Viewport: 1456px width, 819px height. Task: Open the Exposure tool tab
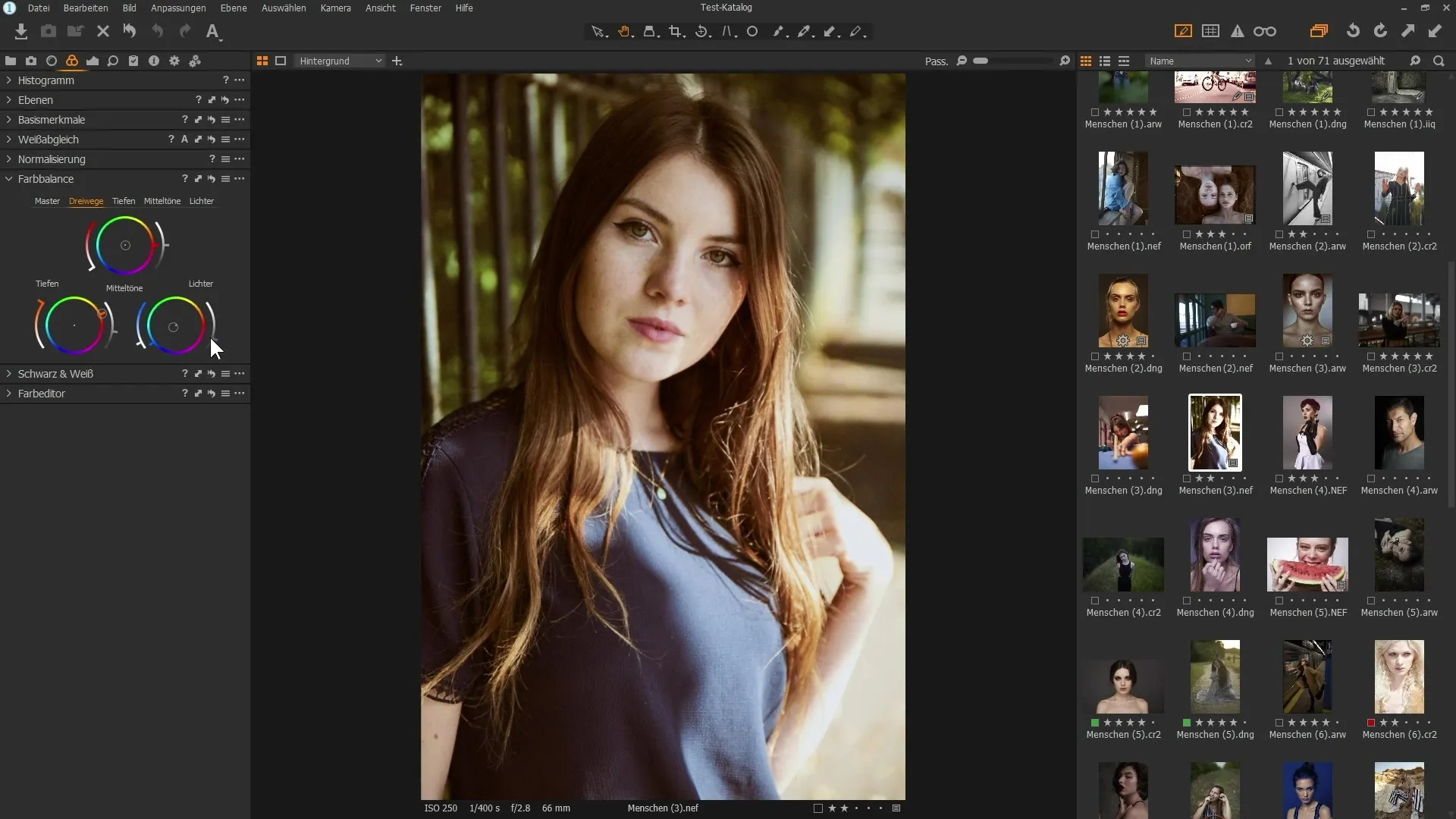93,61
